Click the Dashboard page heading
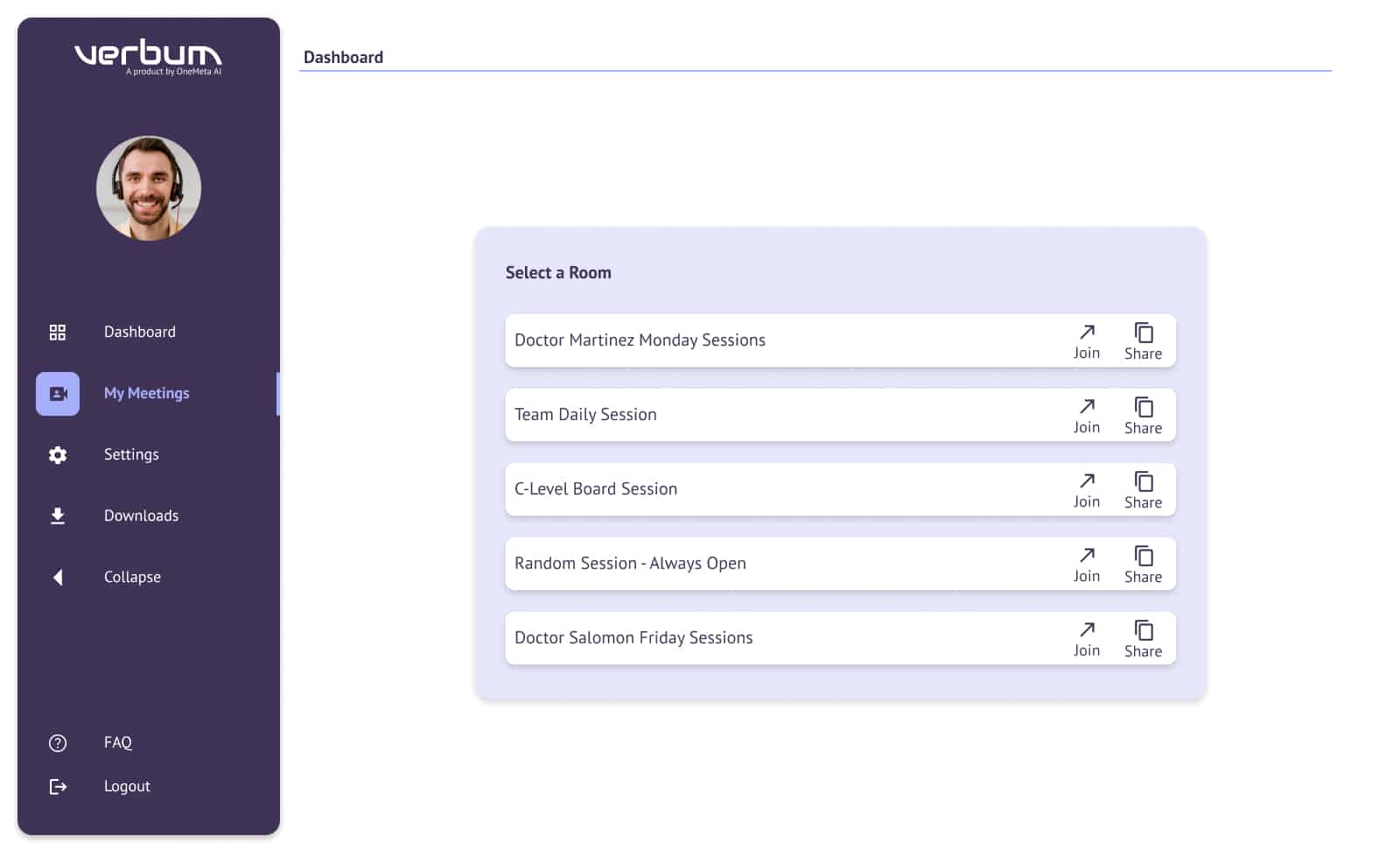 (x=343, y=57)
